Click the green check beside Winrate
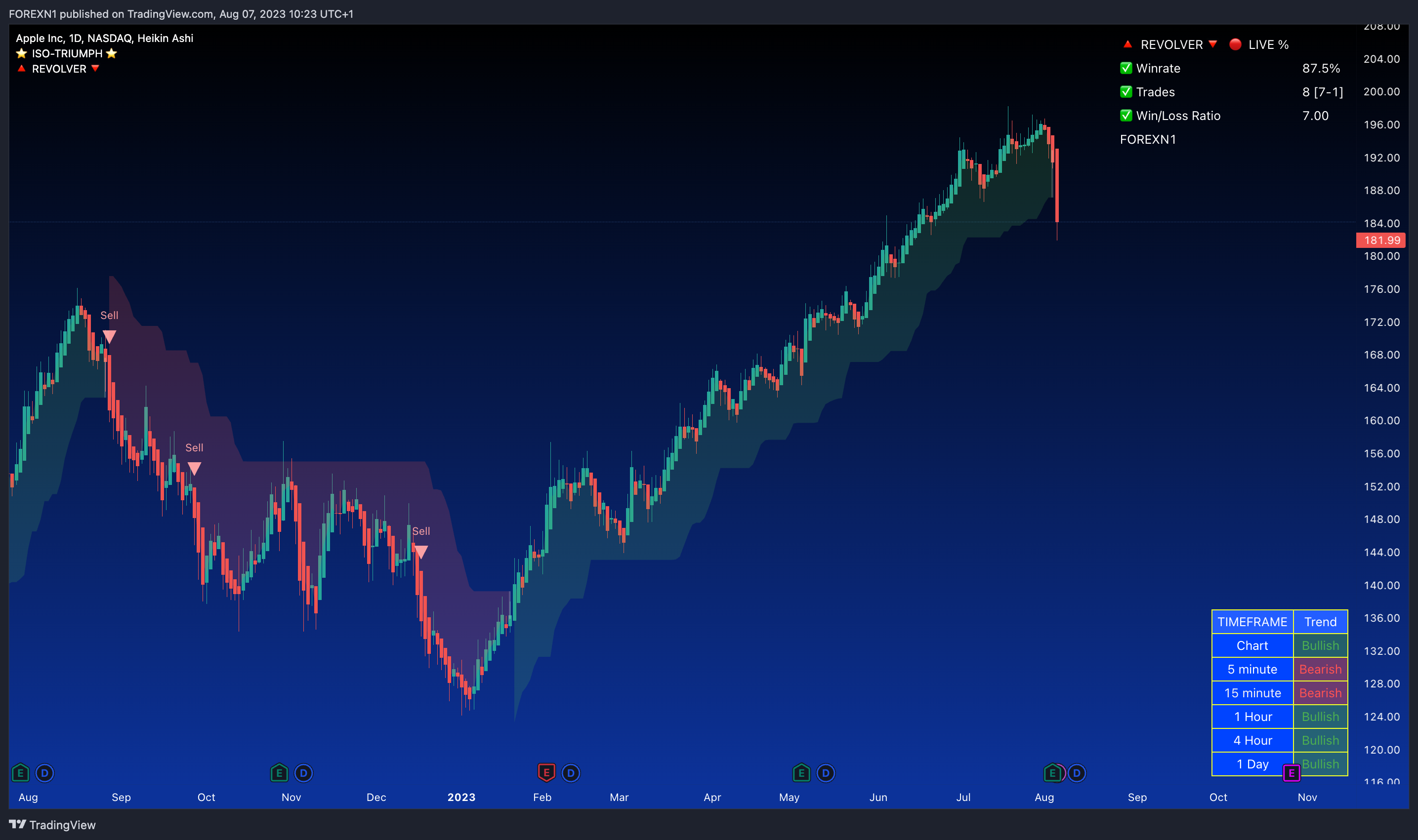The image size is (1418, 840). click(x=1126, y=68)
